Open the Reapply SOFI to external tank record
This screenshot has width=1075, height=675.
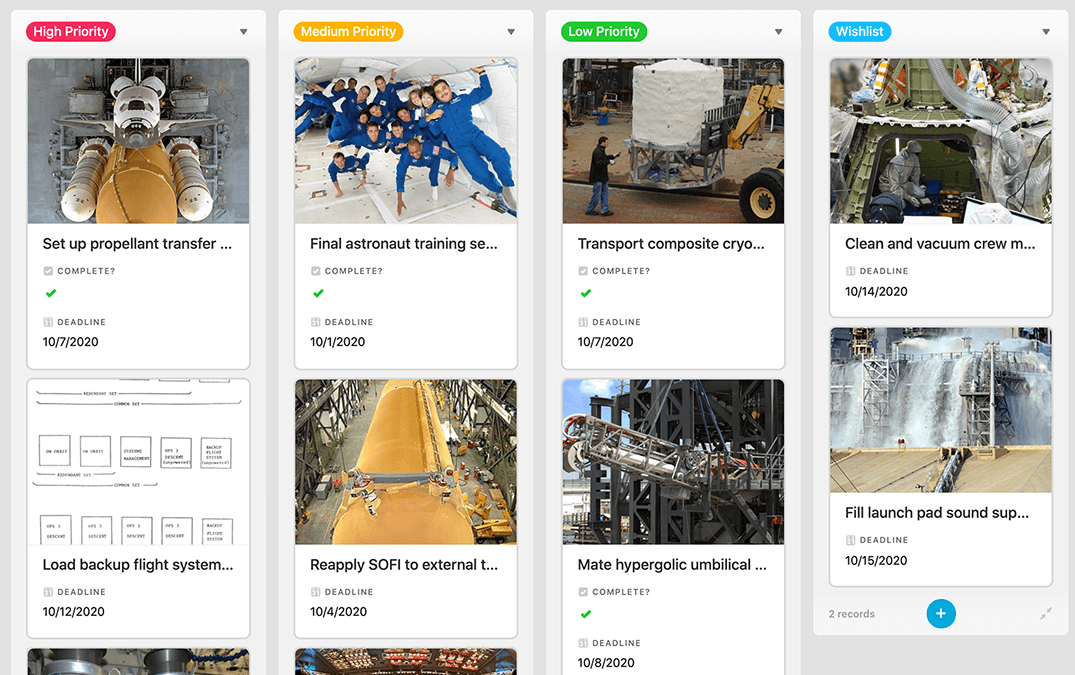404,565
